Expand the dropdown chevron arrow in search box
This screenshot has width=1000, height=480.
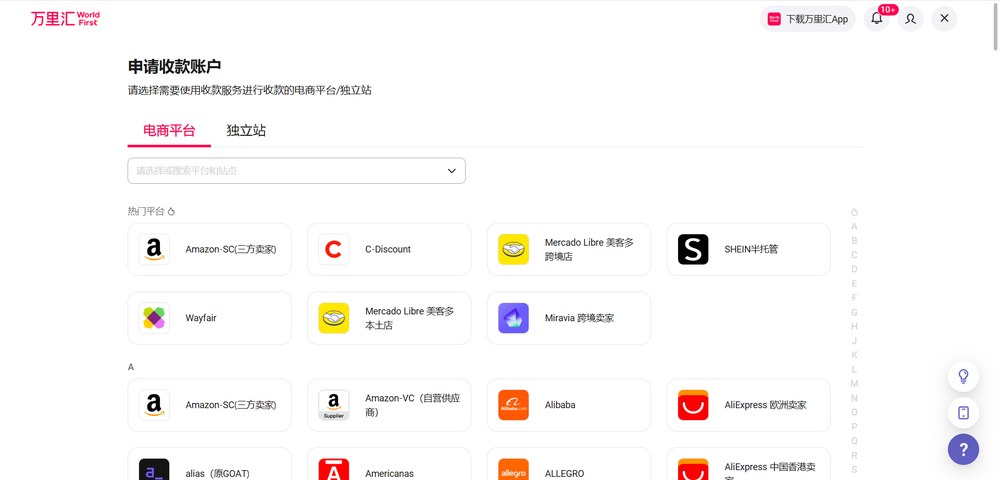pos(452,171)
